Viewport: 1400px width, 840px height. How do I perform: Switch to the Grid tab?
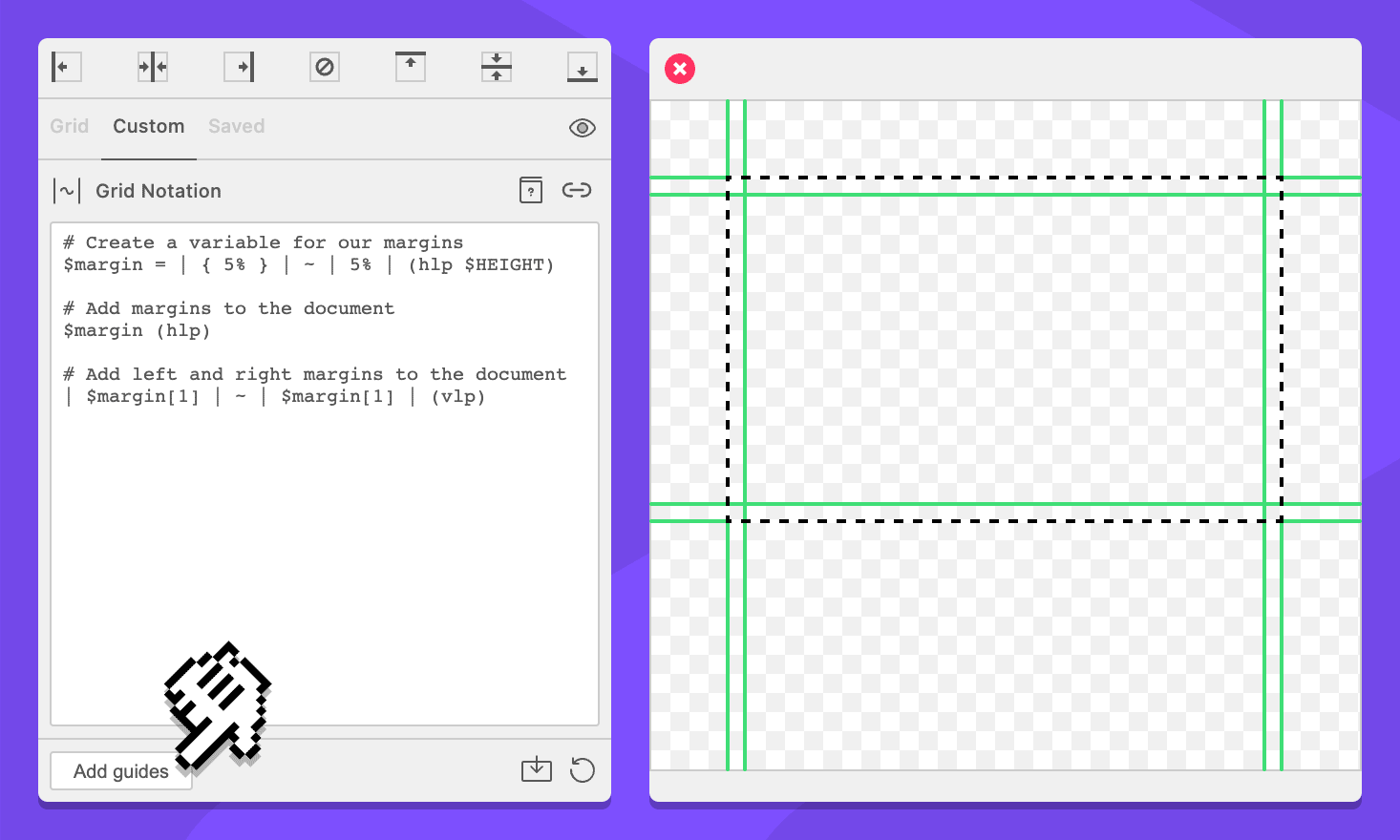(70, 126)
